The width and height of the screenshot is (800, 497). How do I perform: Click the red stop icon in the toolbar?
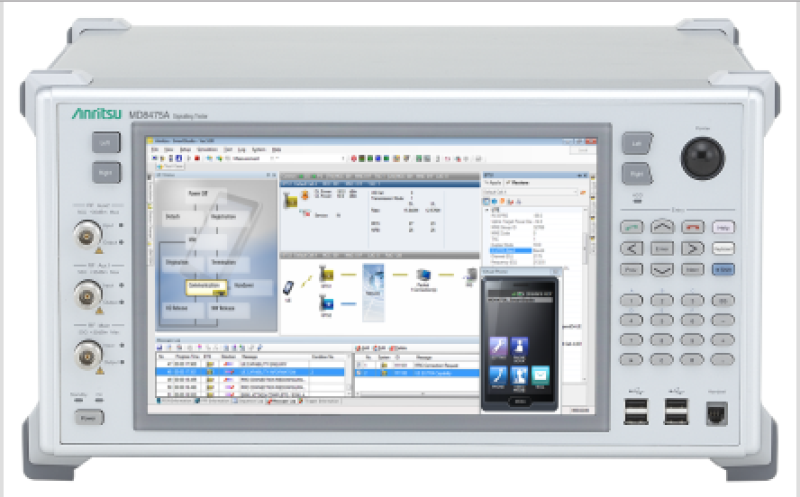[197, 159]
